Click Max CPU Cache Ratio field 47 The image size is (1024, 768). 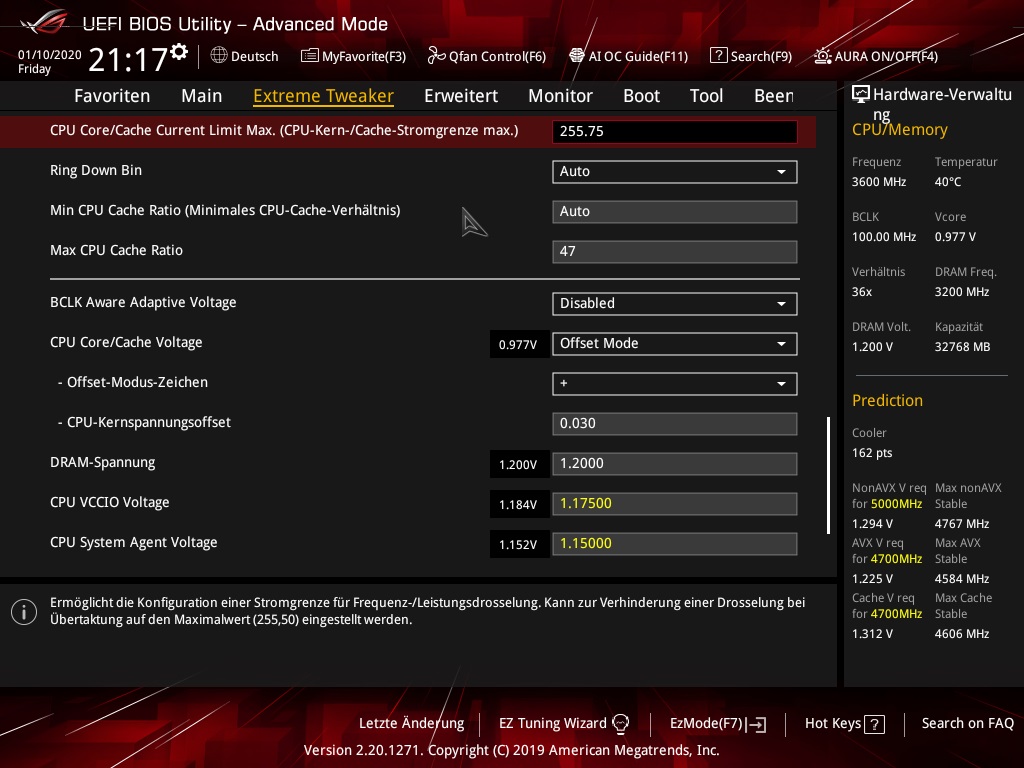(675, 251)
